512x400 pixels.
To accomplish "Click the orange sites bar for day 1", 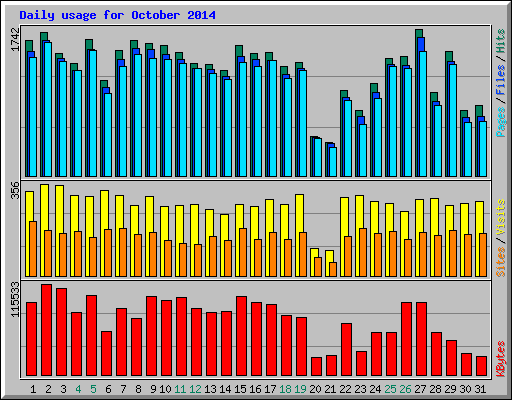I will [x=33, y=249].
